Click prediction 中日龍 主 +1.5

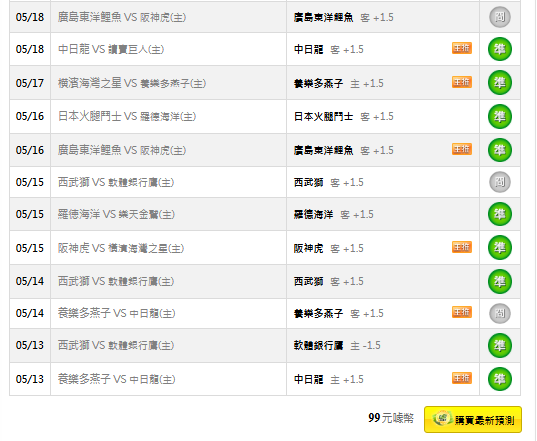pyautogui.click(x=328, y=379)
